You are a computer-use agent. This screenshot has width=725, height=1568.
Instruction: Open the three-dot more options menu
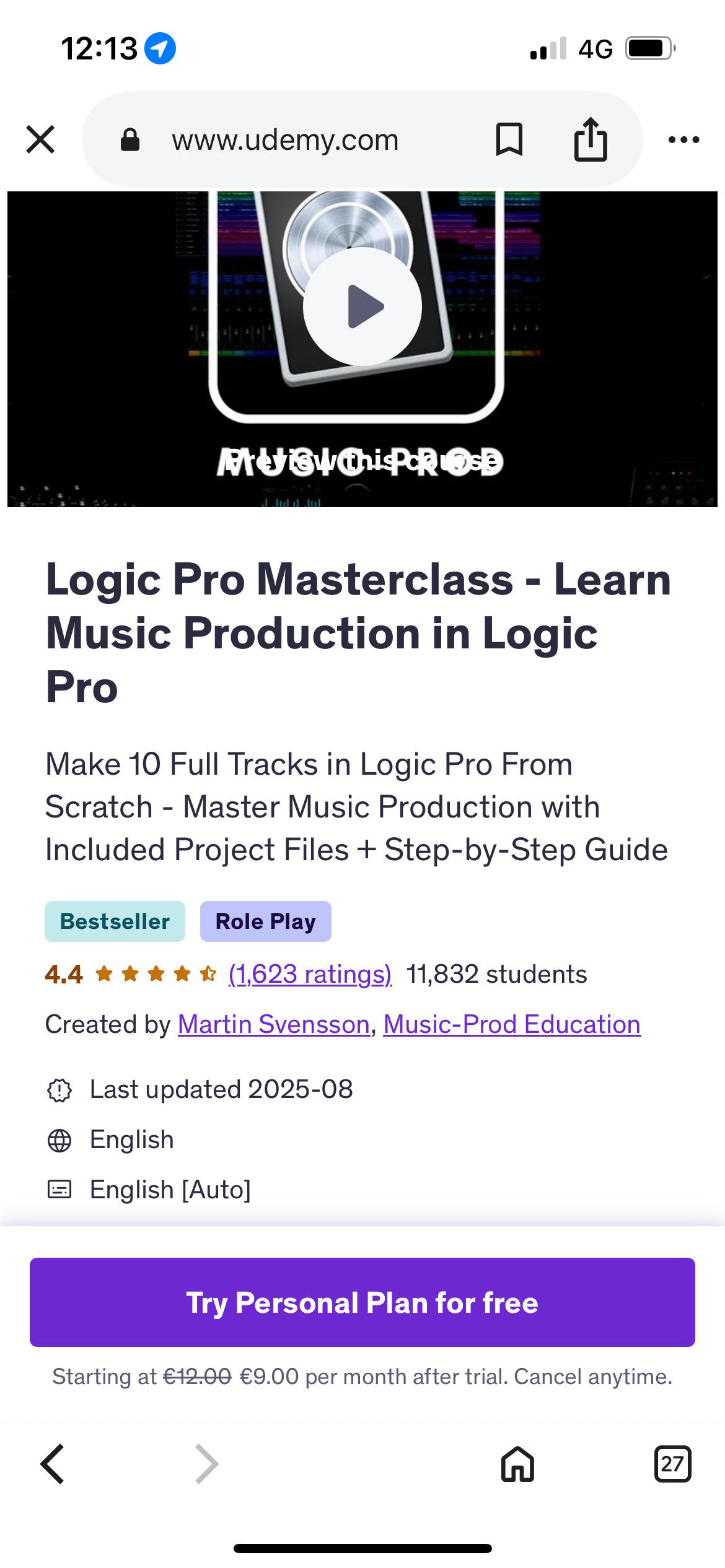click(x=684, y=140)
